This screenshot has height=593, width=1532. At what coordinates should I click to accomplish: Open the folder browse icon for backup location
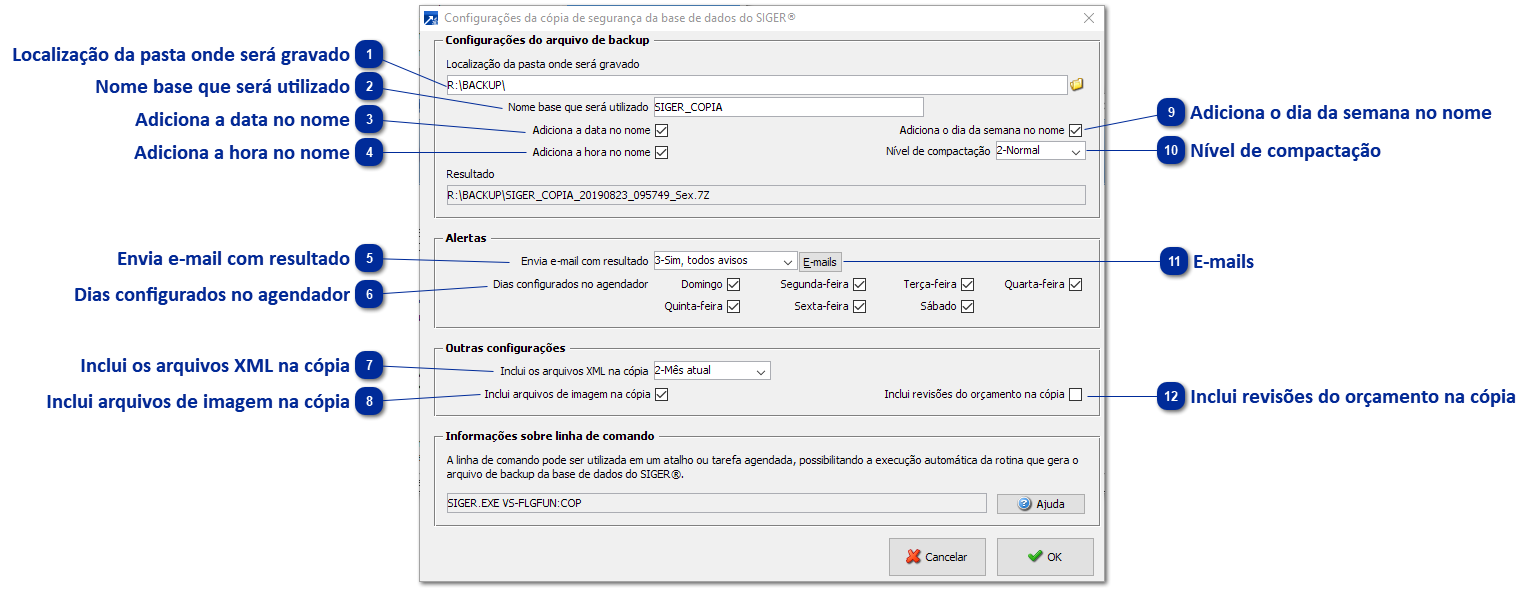click(x=1075, y=84)
